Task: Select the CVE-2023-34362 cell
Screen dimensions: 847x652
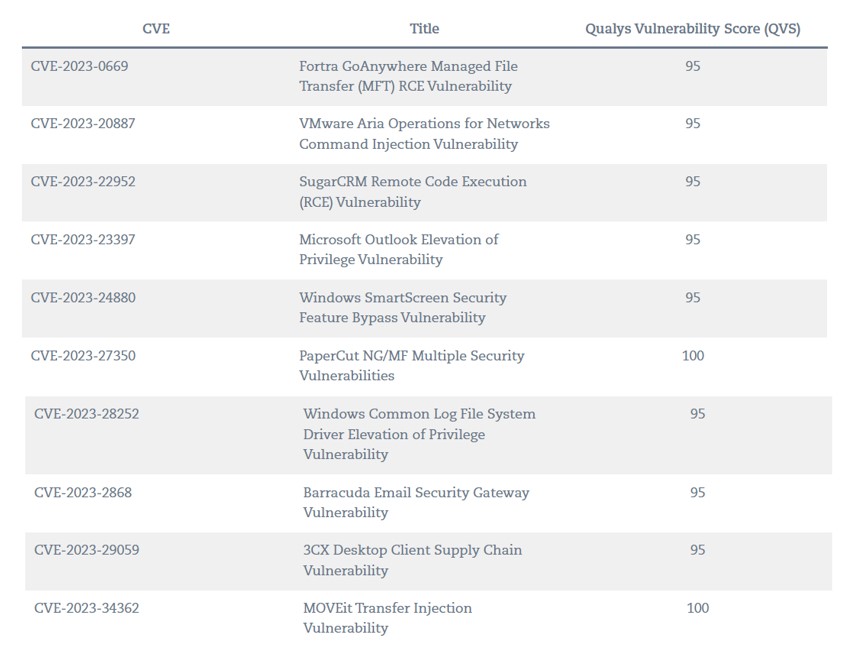Action: (x=86, y=608)
